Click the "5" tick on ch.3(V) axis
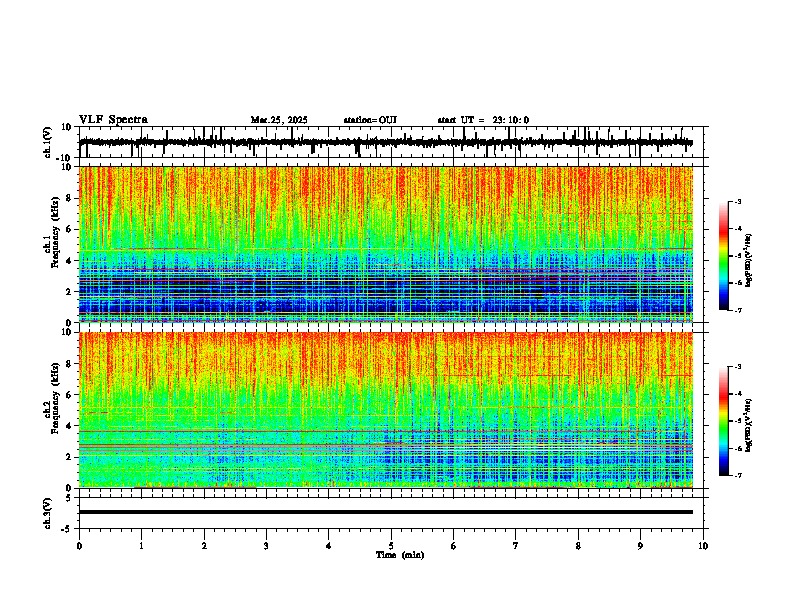792x612 pixels. (69, 498)
